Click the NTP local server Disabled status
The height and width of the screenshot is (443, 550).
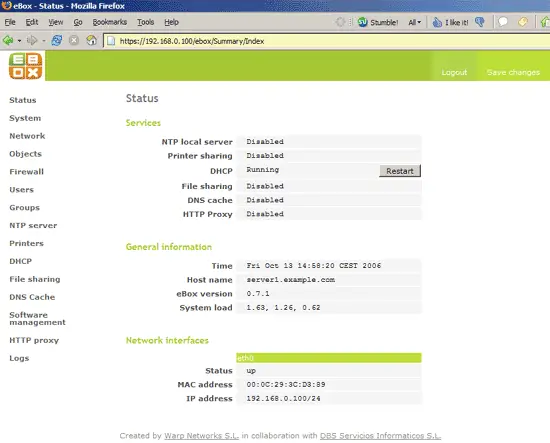pos(265,142)
